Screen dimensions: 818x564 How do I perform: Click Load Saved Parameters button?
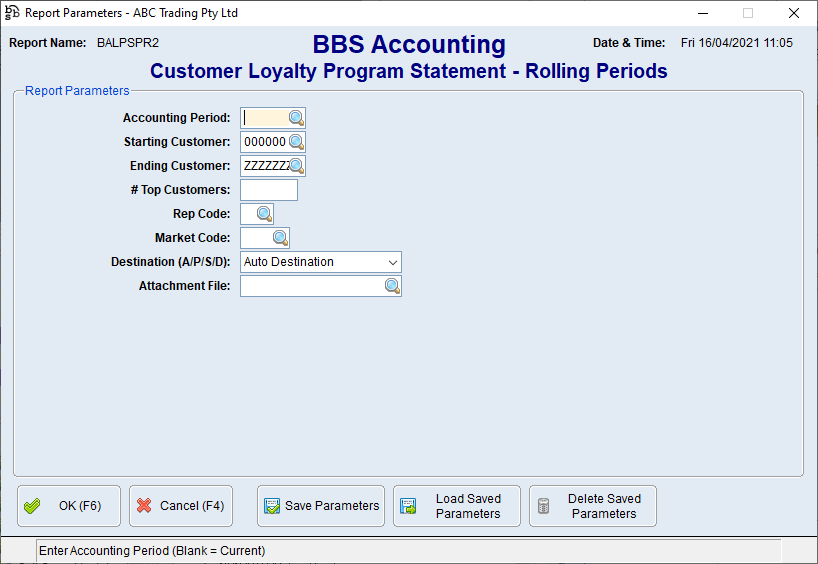[x=457, y=506]
